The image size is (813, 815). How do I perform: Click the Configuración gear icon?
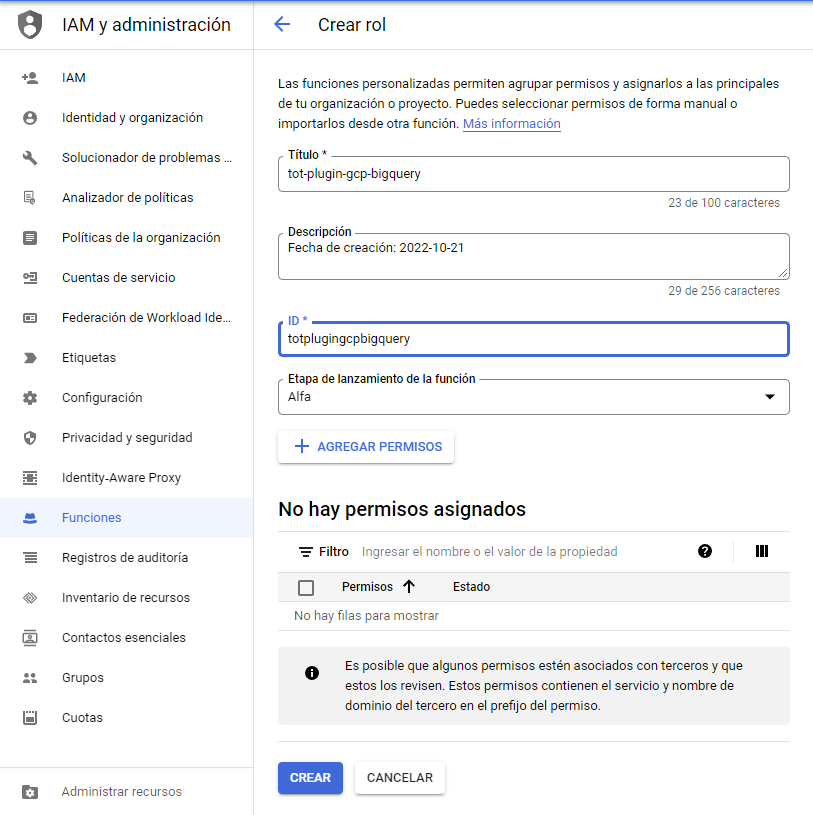click(30, 398)
